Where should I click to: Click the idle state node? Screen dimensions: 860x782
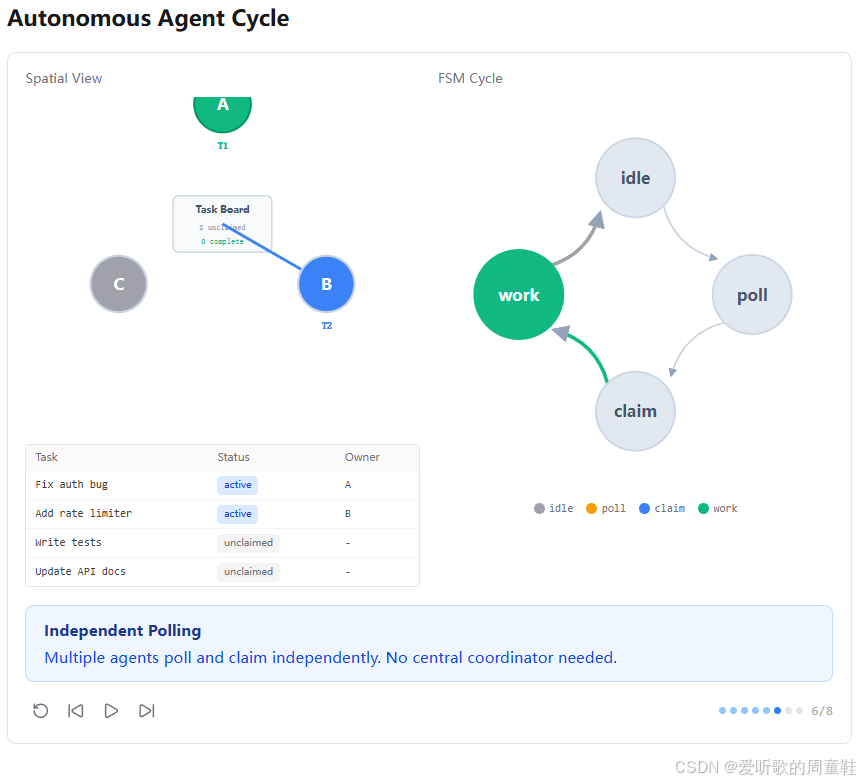click(x=635, y=178)
